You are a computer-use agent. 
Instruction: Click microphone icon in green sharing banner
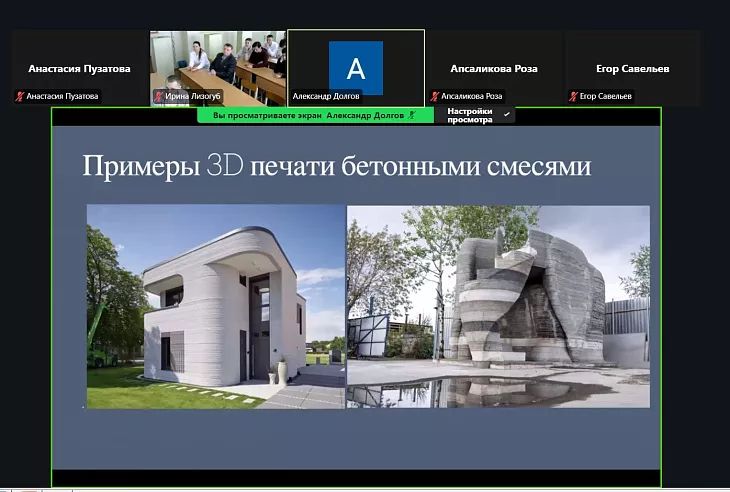pos(412,115)
